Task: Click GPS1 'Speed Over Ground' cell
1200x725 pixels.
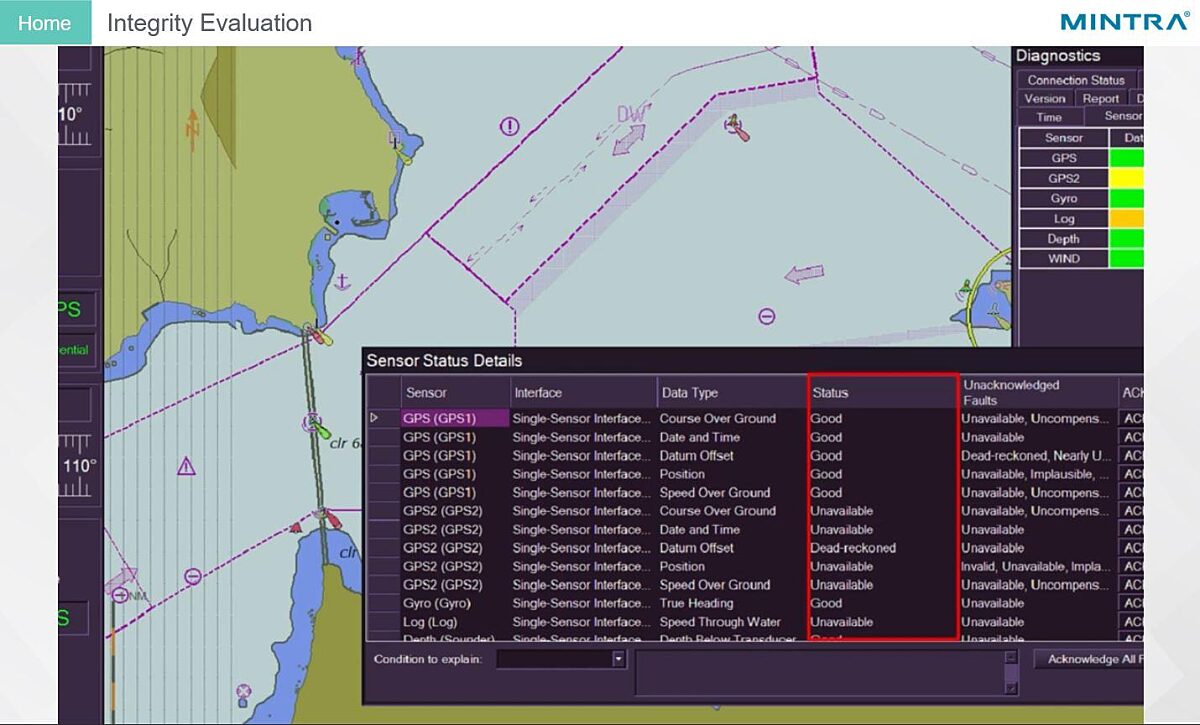Action: tap(732, 492)
